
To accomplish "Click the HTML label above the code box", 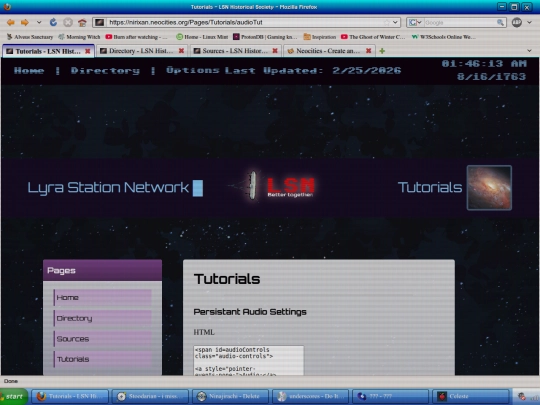I will (x=204, y=332).
